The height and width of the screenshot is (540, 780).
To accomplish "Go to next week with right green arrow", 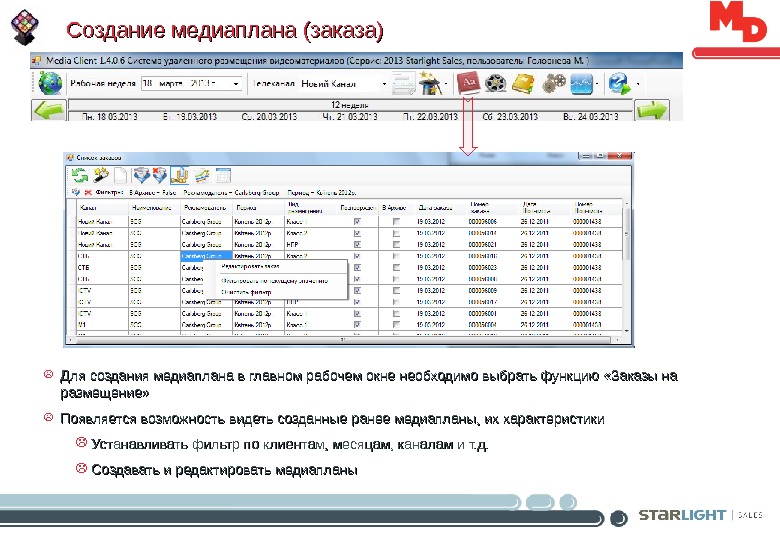I will (x=652, y=110).
